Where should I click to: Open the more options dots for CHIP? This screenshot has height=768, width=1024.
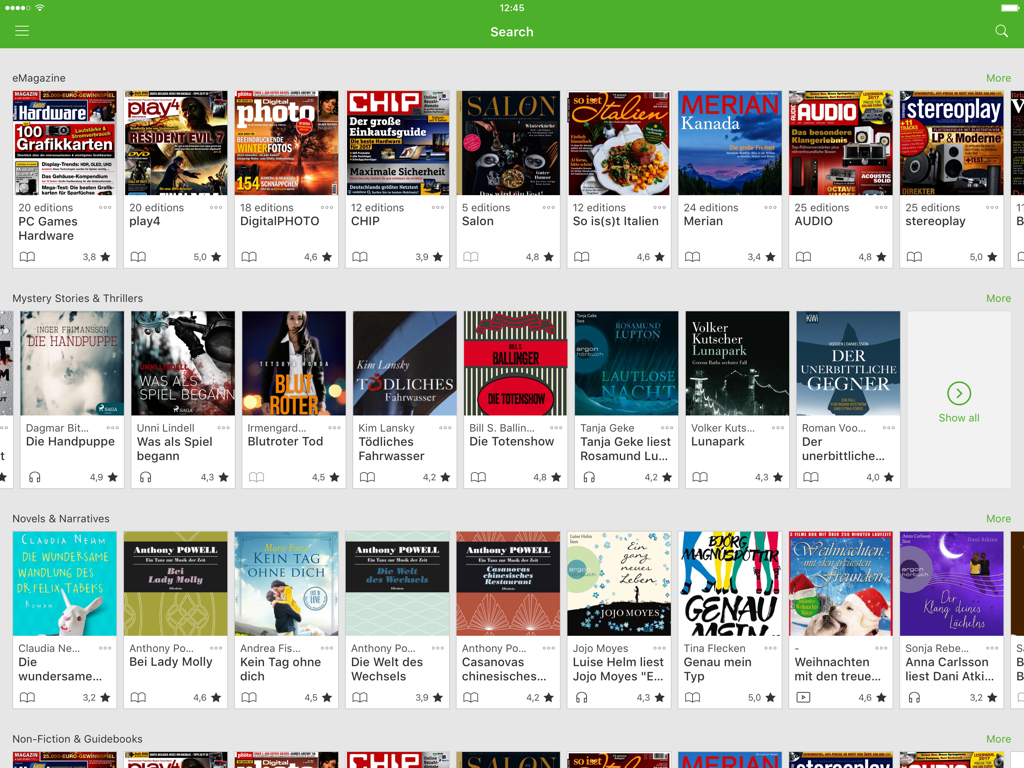tap(438, 207)
